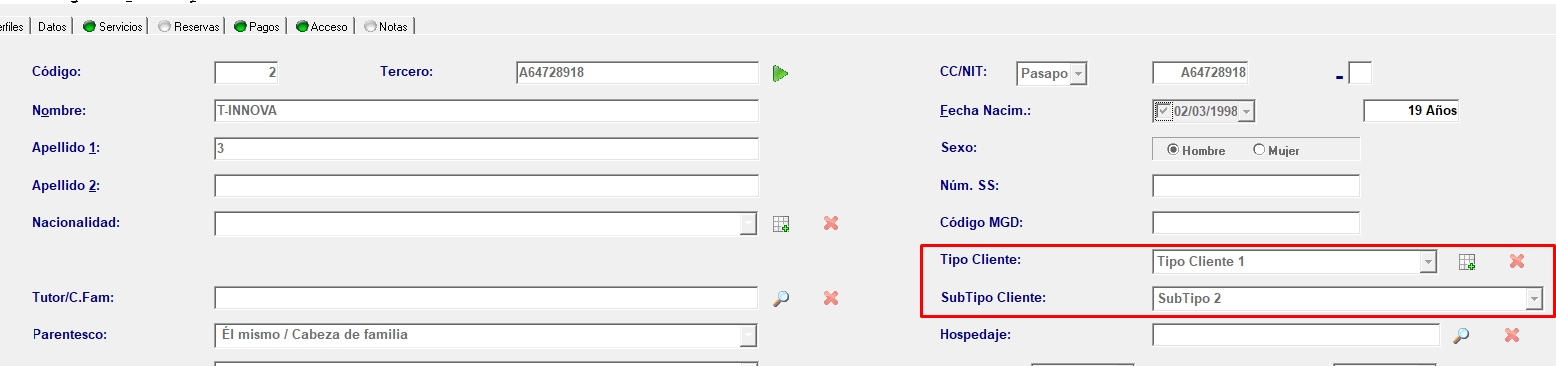Open the Tipo Cliente dropdown arrow
The width and height of the screenshot is (1556, 366).
1428,262
